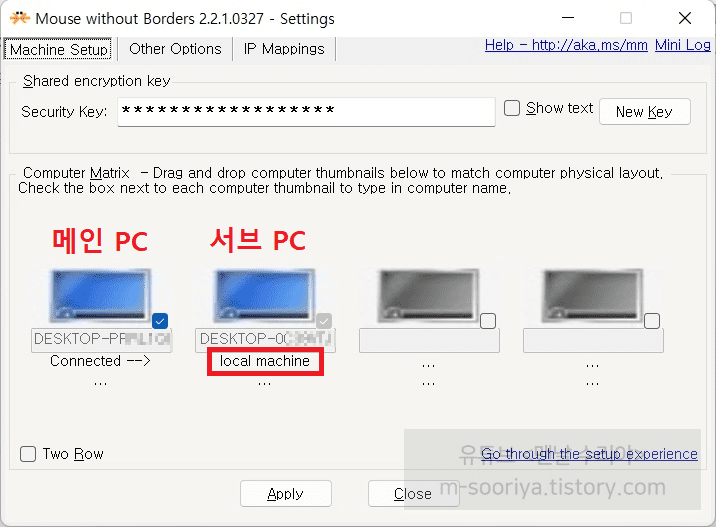The image size is (716, 529).
Task: Switch to the Other Options tab
Action: click(175, 48)
